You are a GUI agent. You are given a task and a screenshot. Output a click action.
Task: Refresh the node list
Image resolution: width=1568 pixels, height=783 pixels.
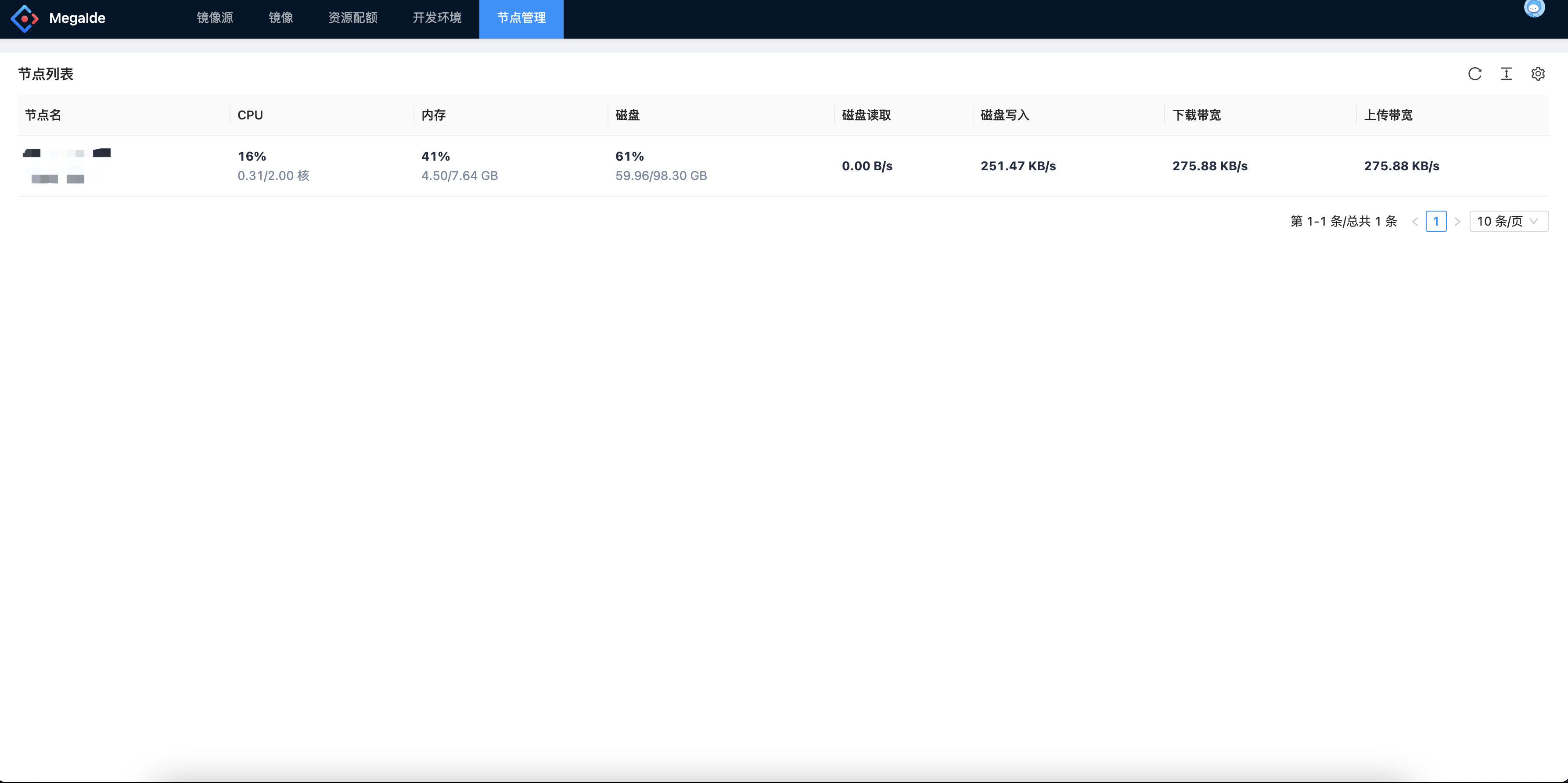(x=1474, y=74)
